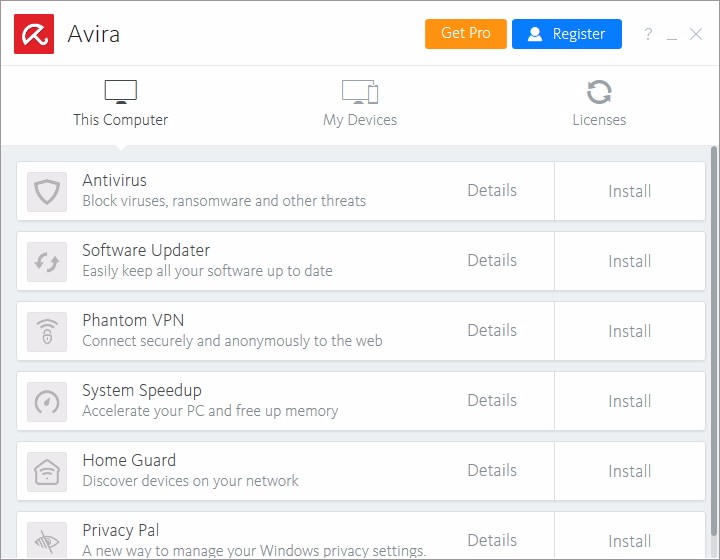Click the Privacy Pal eye icon
The height and width of the screenshot is (560, 720).
click(x=47, y=540)
